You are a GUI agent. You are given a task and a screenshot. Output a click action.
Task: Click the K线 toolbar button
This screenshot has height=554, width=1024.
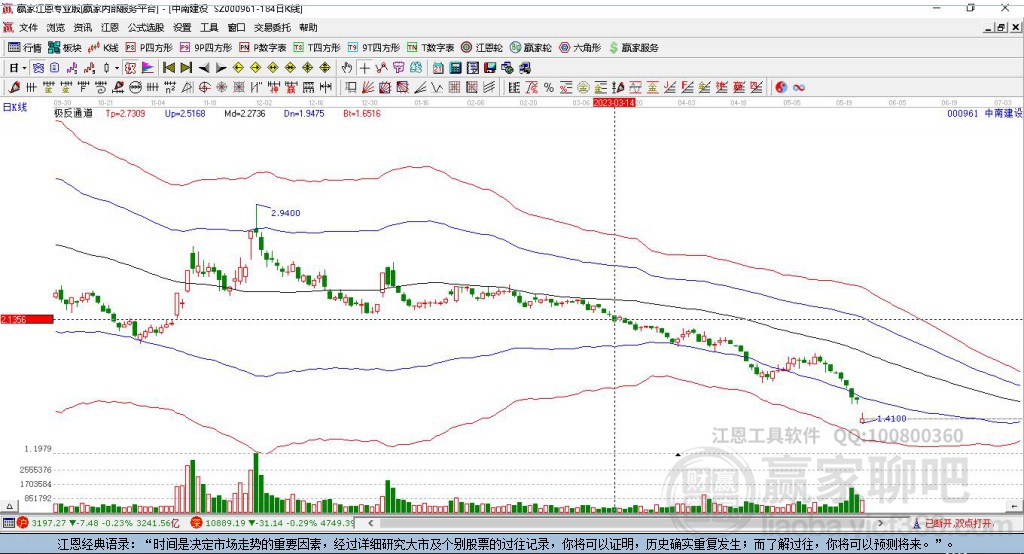[x=103, y=48]
